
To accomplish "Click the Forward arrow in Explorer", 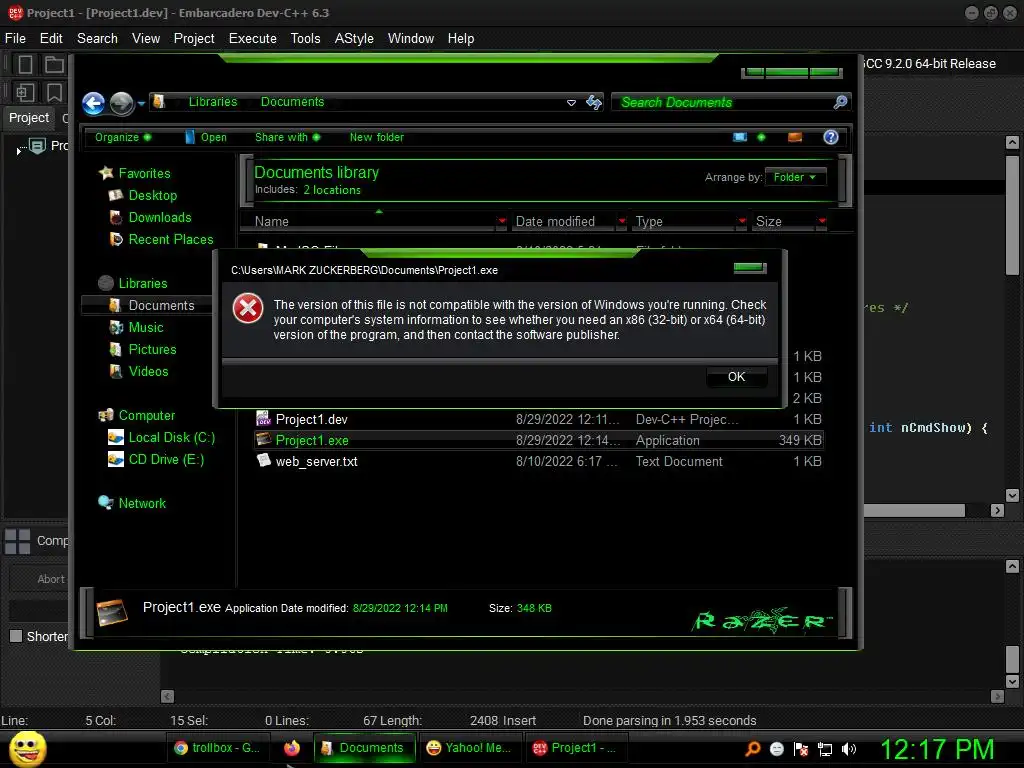I will pyautogui.click(x=121, y=103).
